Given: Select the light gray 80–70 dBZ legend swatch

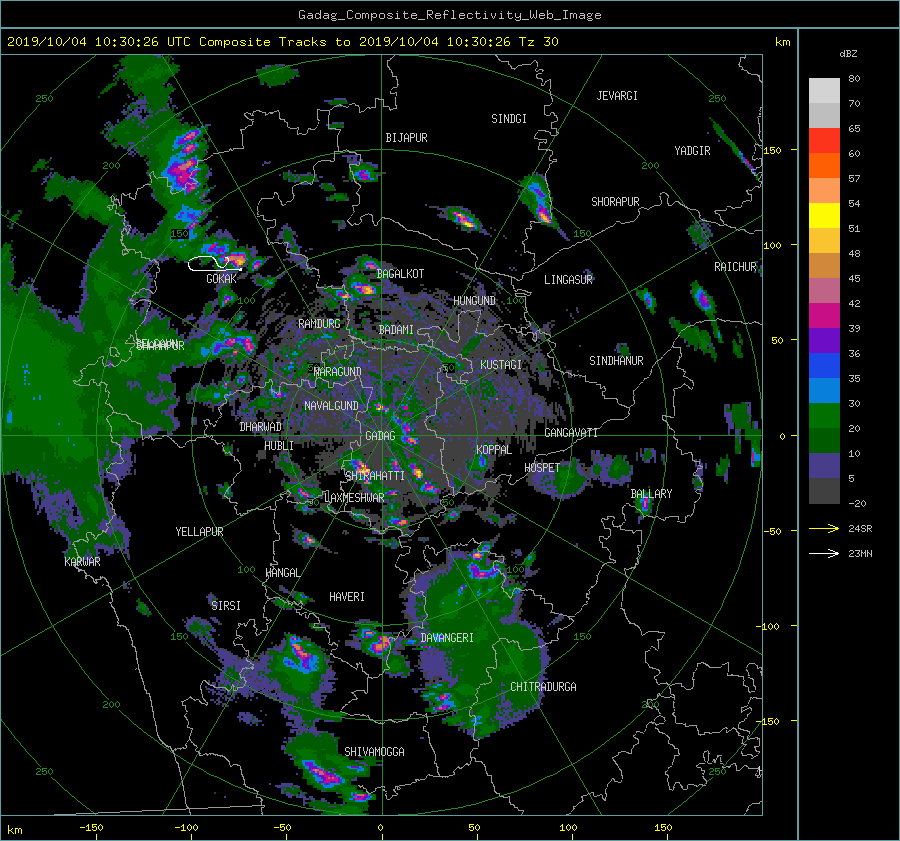Looking at the screenshot, I should (x=824, y=91).
